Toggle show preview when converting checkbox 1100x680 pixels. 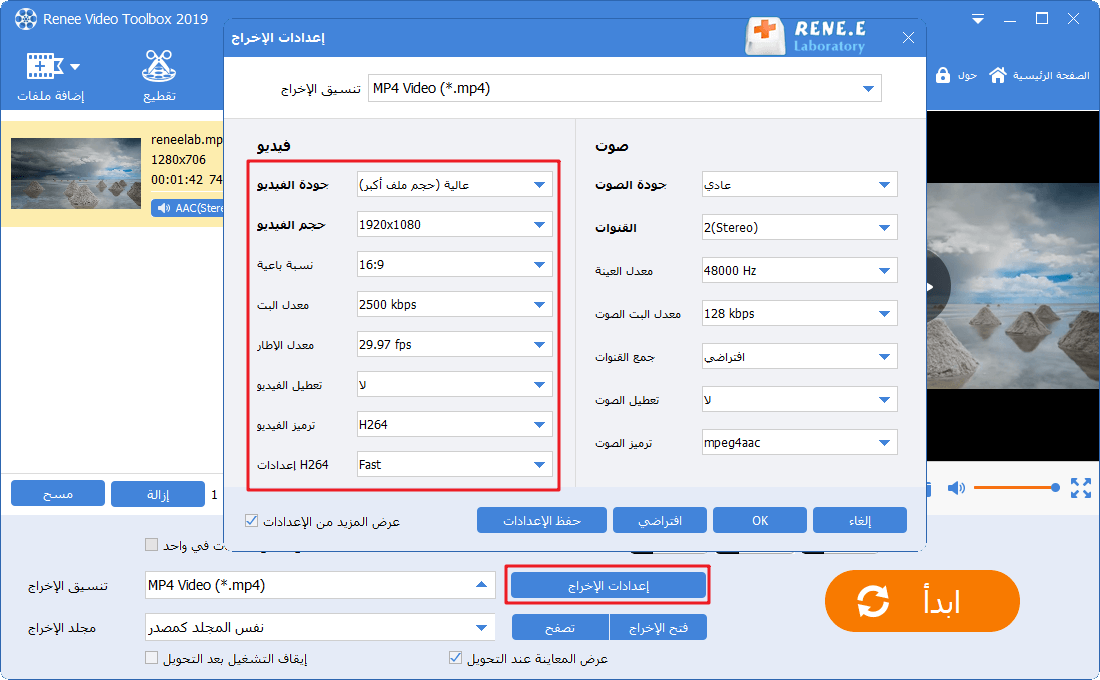pyautogui.click(x=455, y=658)
